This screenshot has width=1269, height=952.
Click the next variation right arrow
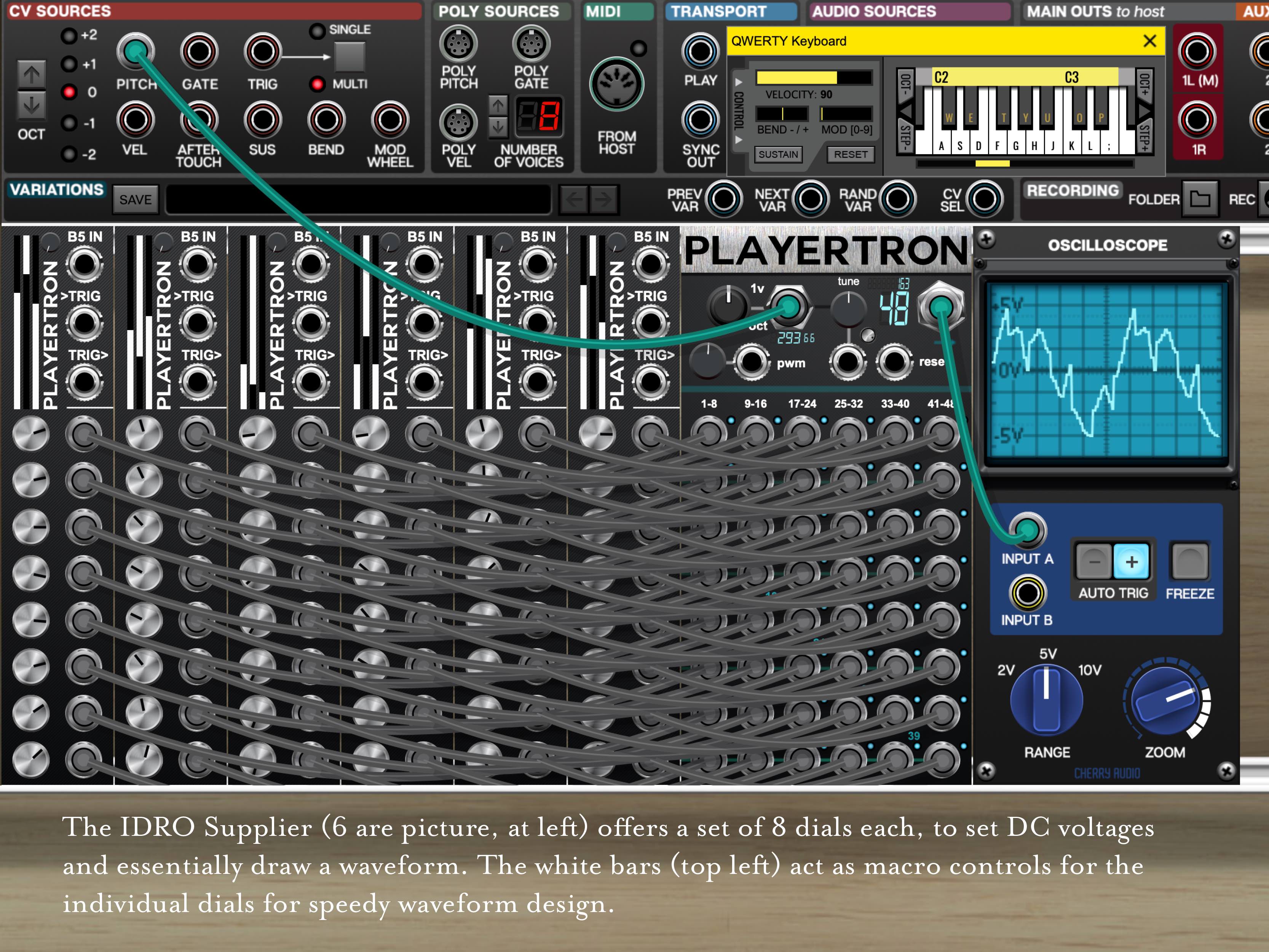[603, 200]
